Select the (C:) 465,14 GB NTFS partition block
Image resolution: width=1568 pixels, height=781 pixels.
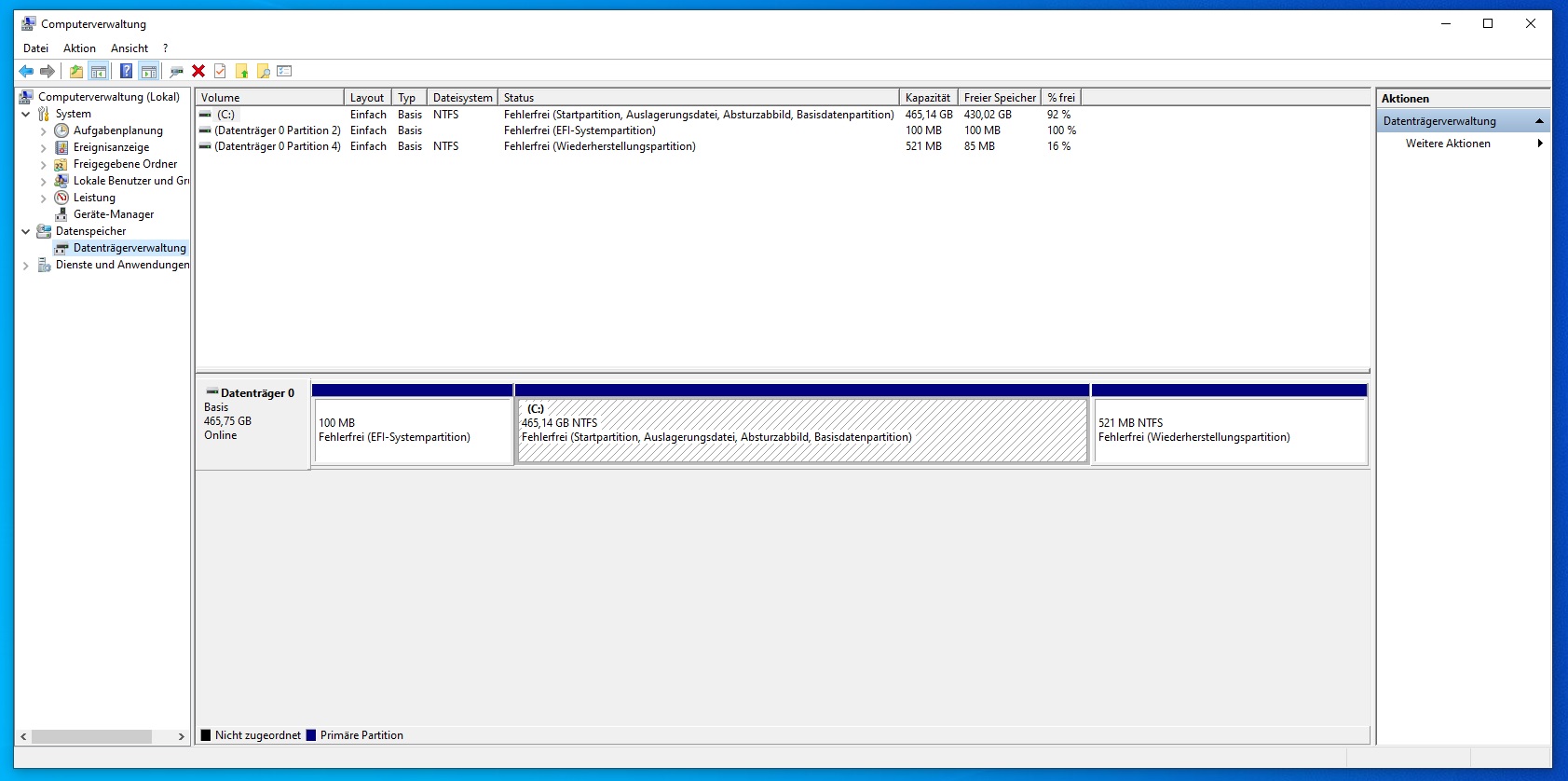point(802,430)
